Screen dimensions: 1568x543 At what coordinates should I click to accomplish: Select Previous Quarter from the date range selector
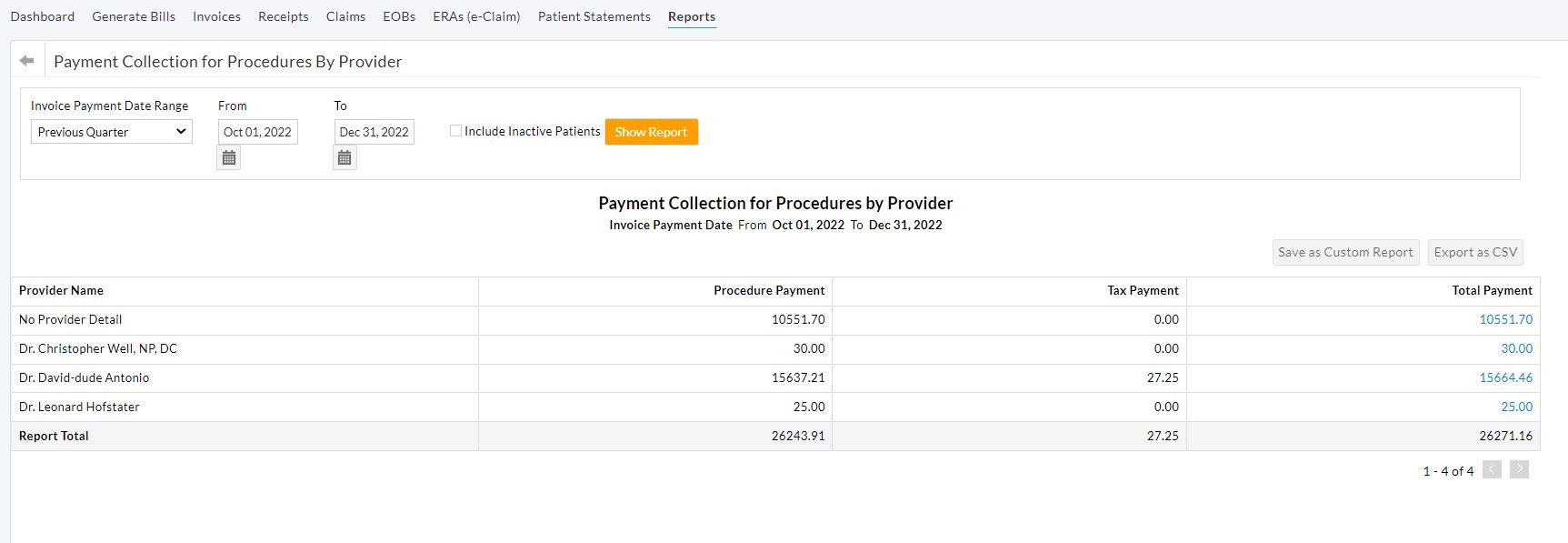tap(111, 131)
